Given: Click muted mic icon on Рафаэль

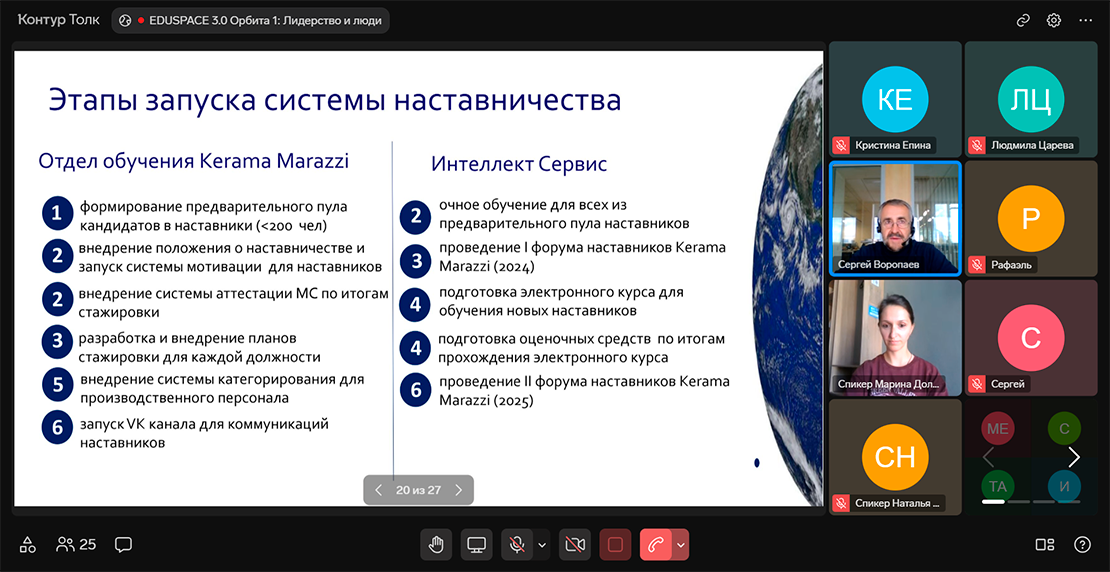Looking at the screenshot, I should coord(977,265).
